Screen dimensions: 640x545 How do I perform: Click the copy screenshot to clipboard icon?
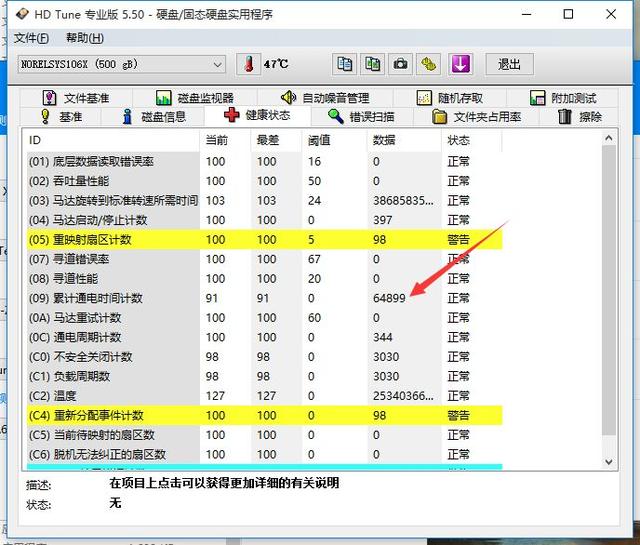(x=372, y=64)
